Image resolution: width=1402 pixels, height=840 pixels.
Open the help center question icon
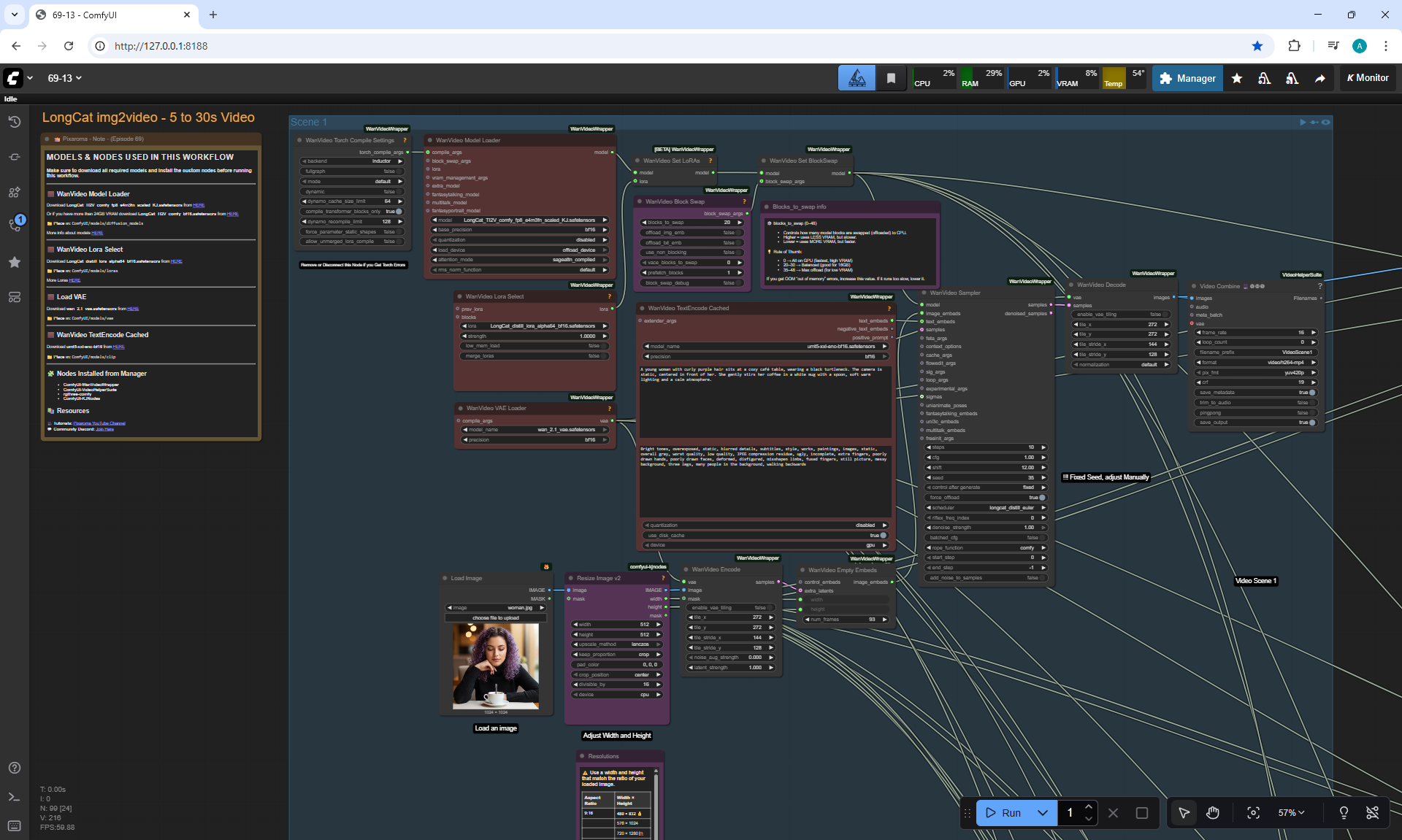[x=14, y=768]
